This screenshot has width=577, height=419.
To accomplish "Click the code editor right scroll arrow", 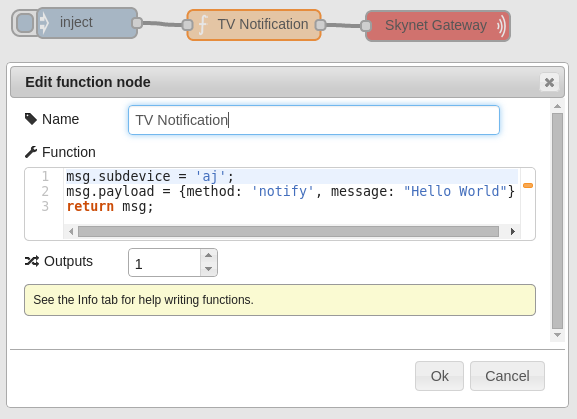I will coord(513,231).
